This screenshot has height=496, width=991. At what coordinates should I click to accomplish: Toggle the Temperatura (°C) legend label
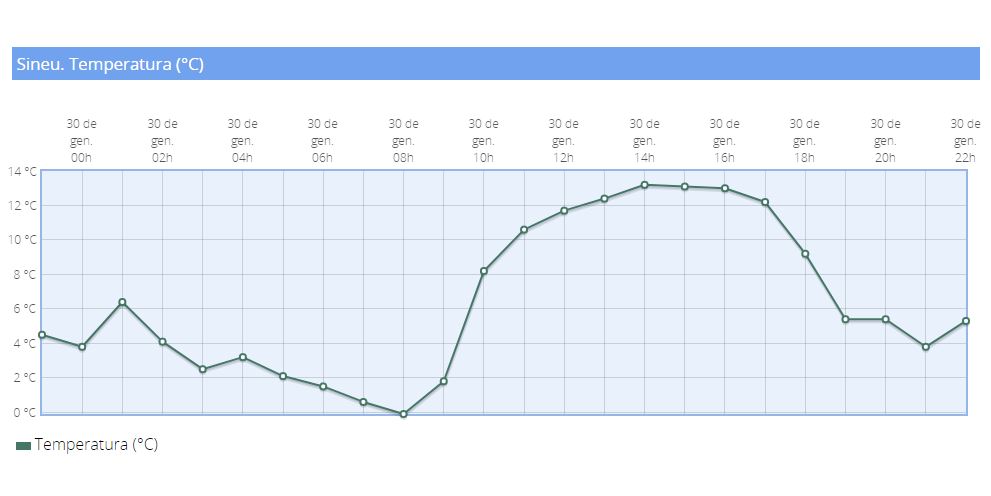(x=96, y=445)
